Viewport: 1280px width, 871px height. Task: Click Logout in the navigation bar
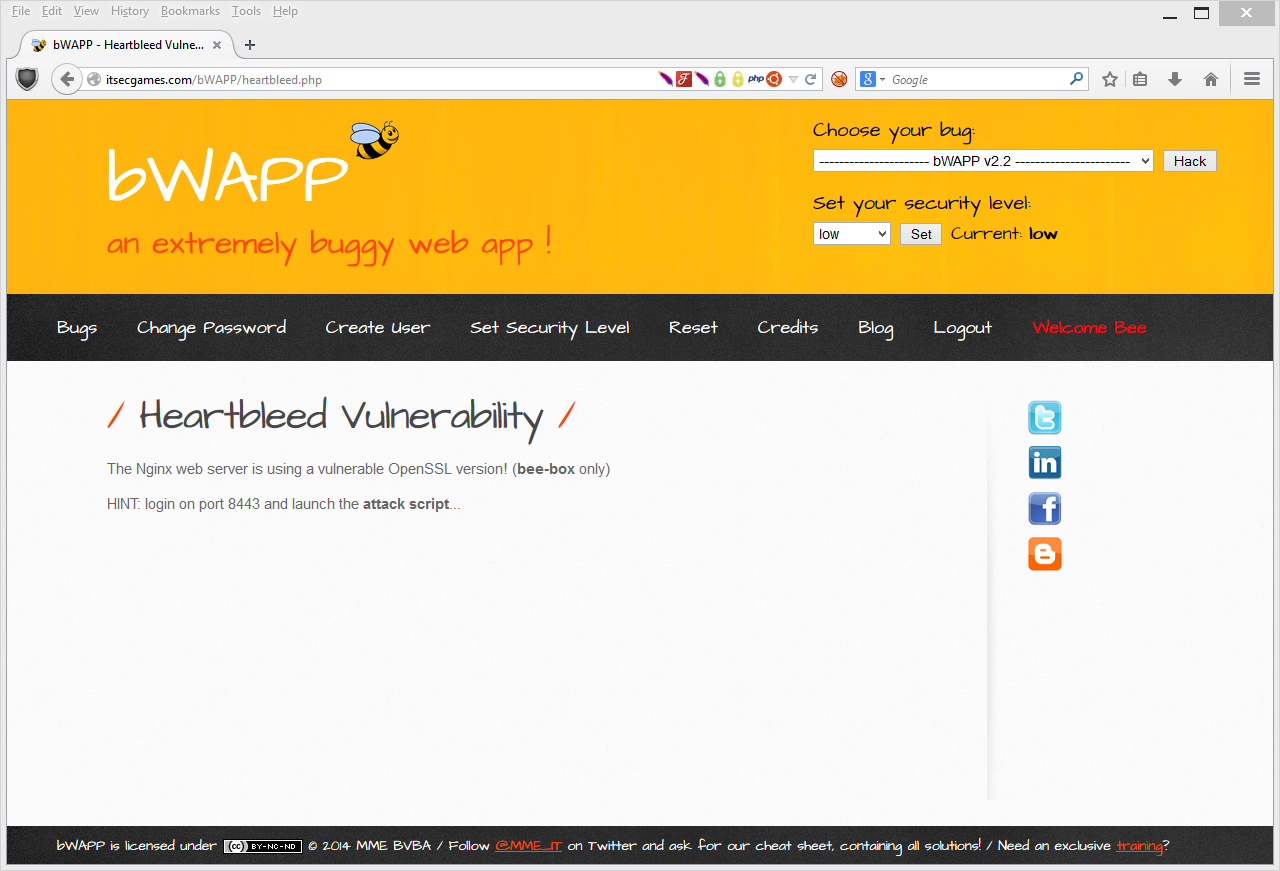coord(962,328)
